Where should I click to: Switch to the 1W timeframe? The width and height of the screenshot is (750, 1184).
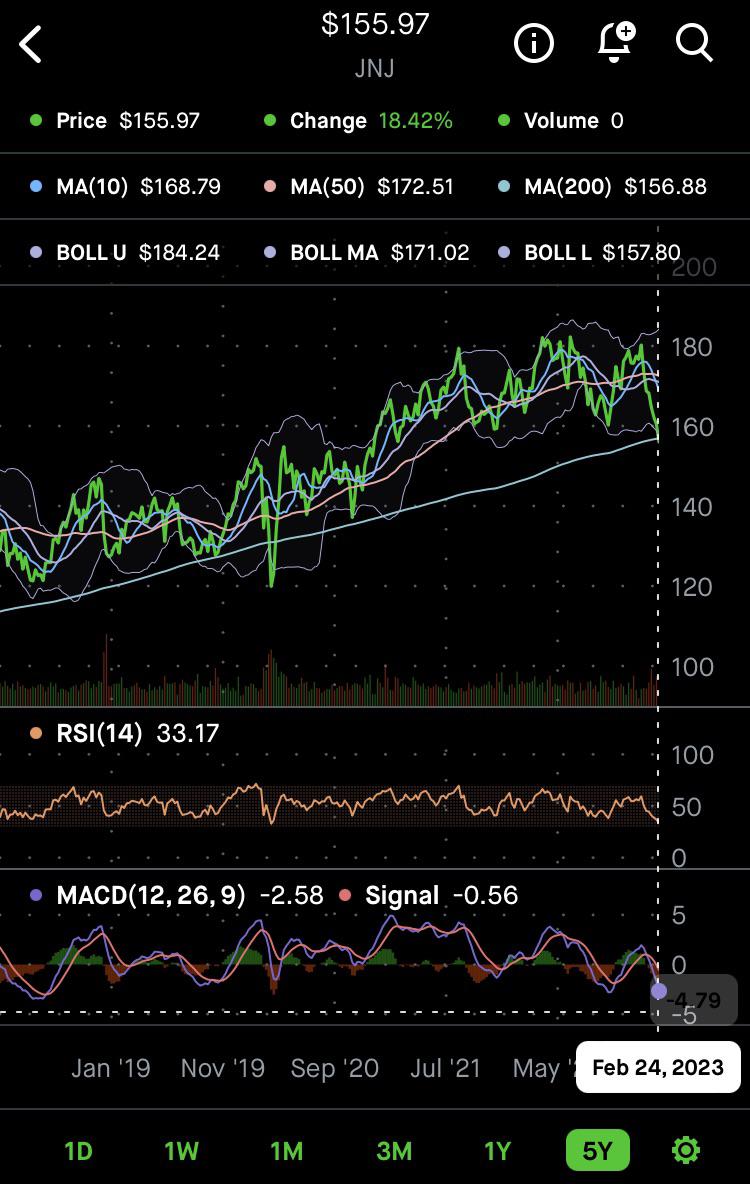click(x=181, y=1151)
